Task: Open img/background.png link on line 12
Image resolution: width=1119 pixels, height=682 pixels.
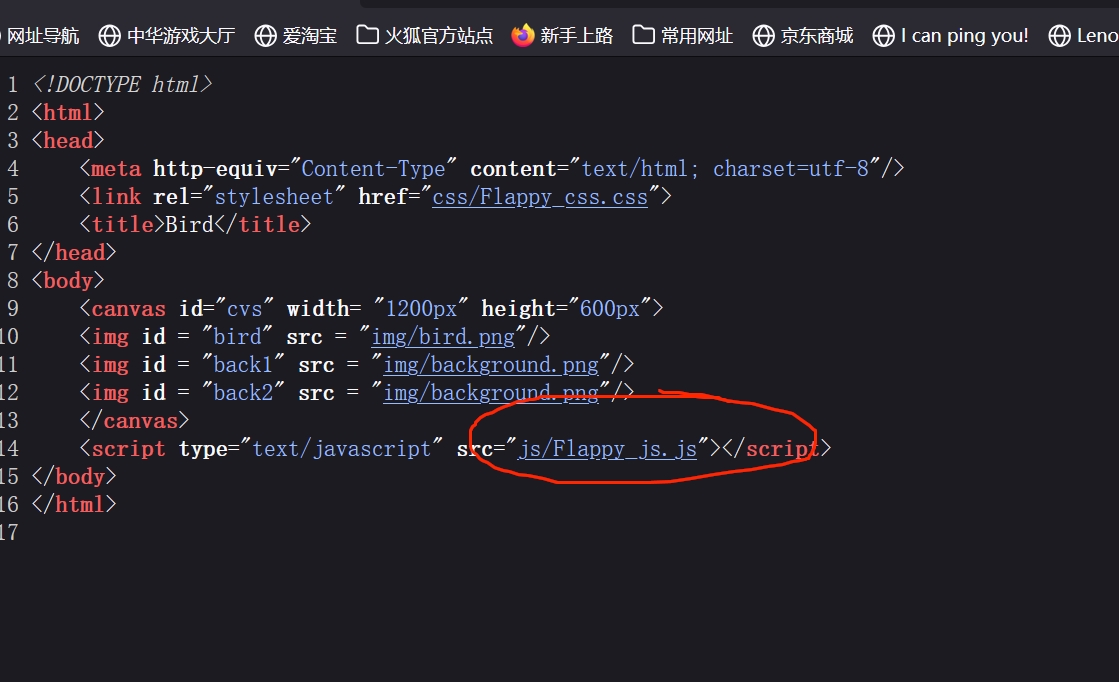Action: [491, 393]
